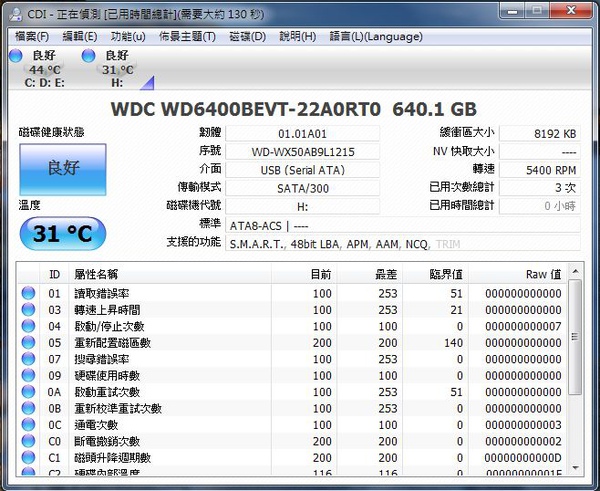Viewport: 600px width, 491px height.
Task: Open the 語言(L)(Language) menu
Action: 376,37
